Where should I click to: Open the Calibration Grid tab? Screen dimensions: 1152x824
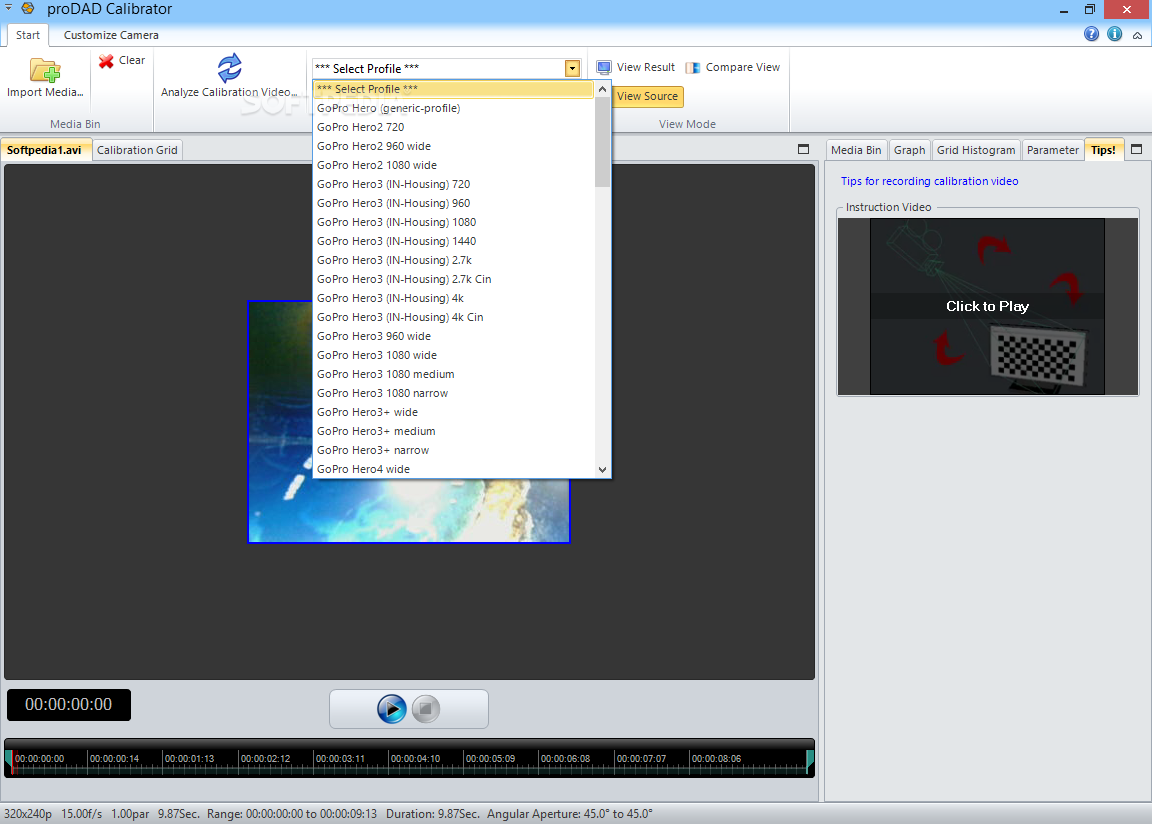coord(137,150)
